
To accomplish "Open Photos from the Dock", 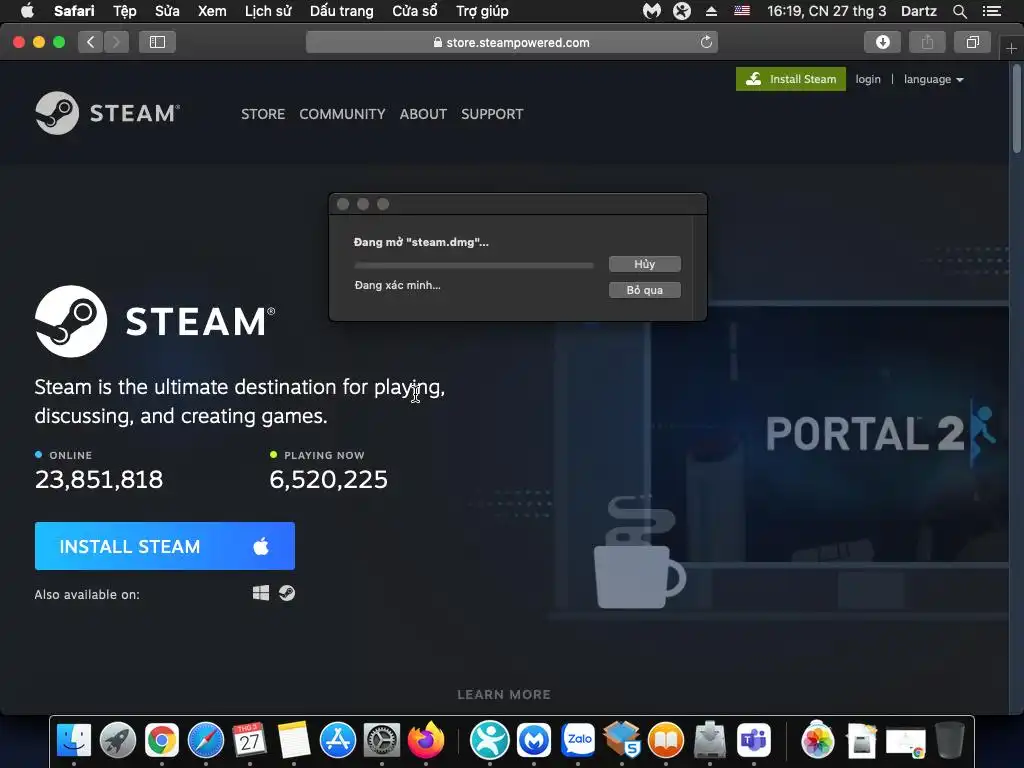I will (818, 741).
